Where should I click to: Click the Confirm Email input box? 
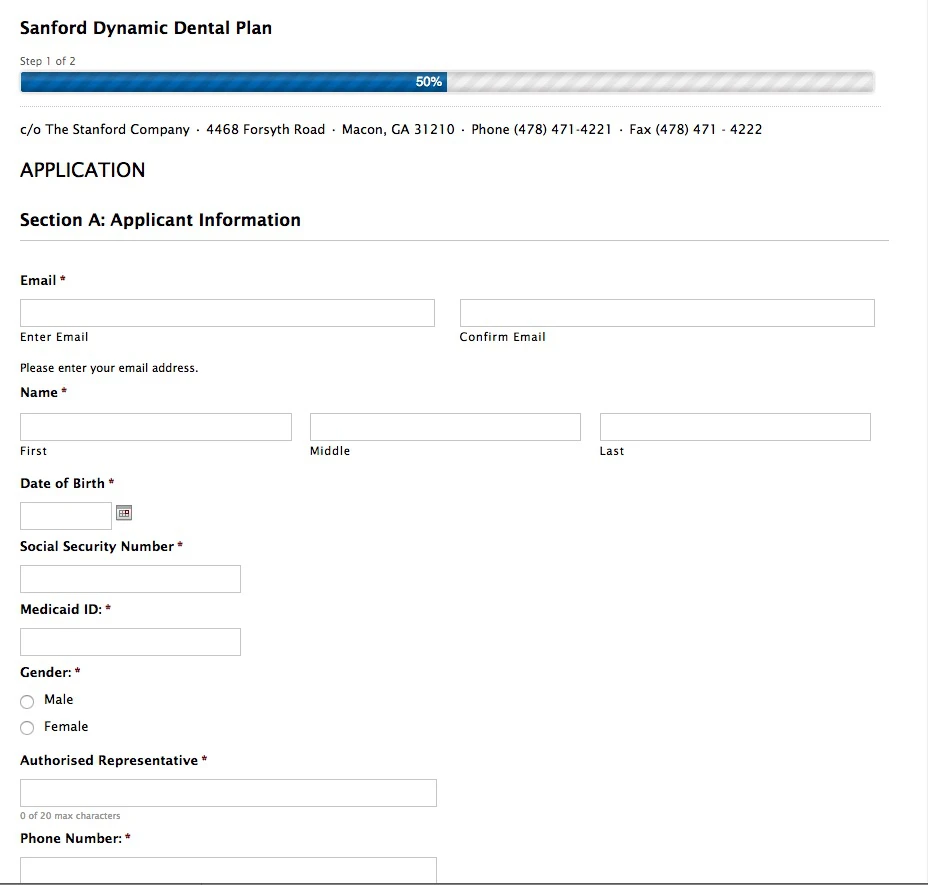[x=666, y=312]
